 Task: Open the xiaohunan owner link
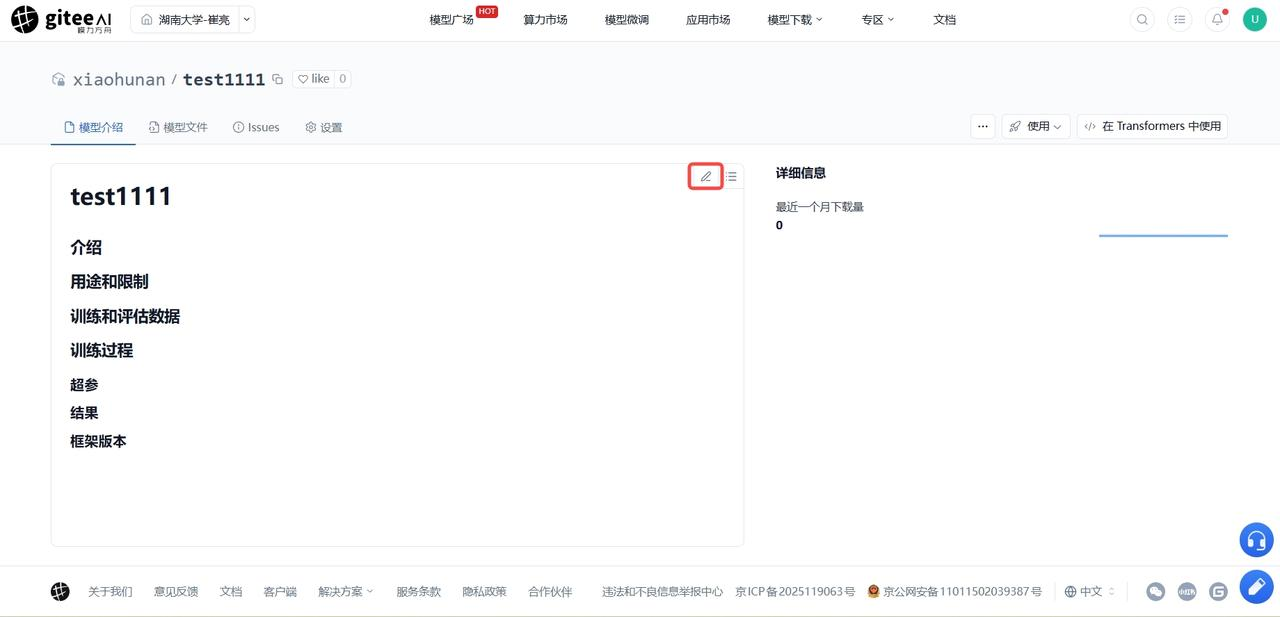tap(119, 79)
